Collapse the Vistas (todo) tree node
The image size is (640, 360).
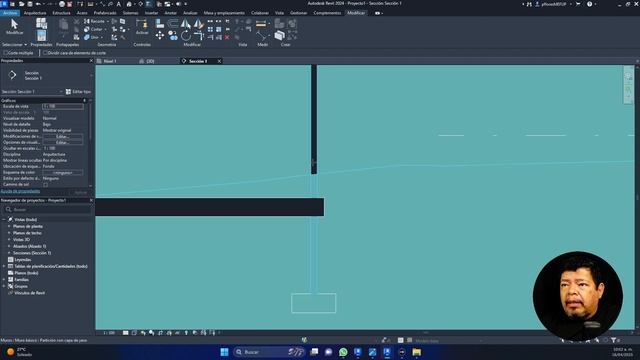[x=4, y=220]
